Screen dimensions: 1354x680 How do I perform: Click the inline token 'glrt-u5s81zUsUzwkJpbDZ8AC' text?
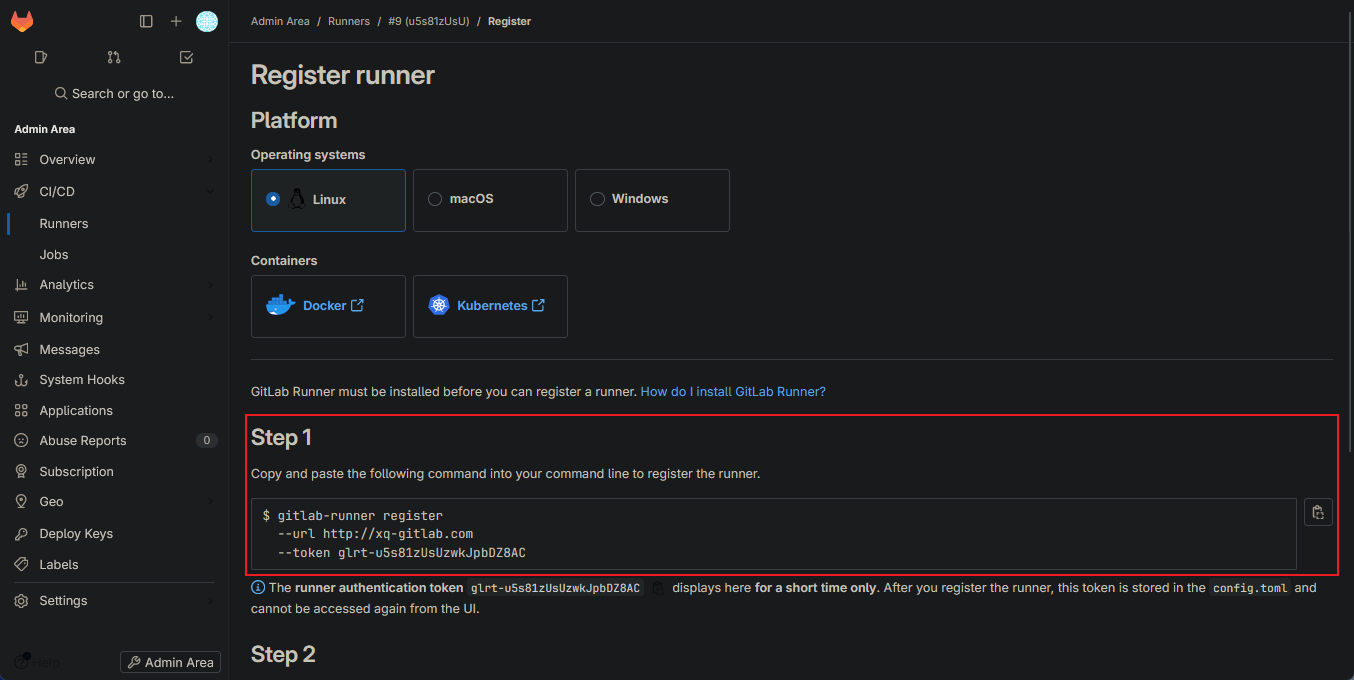tap(555, 588)
